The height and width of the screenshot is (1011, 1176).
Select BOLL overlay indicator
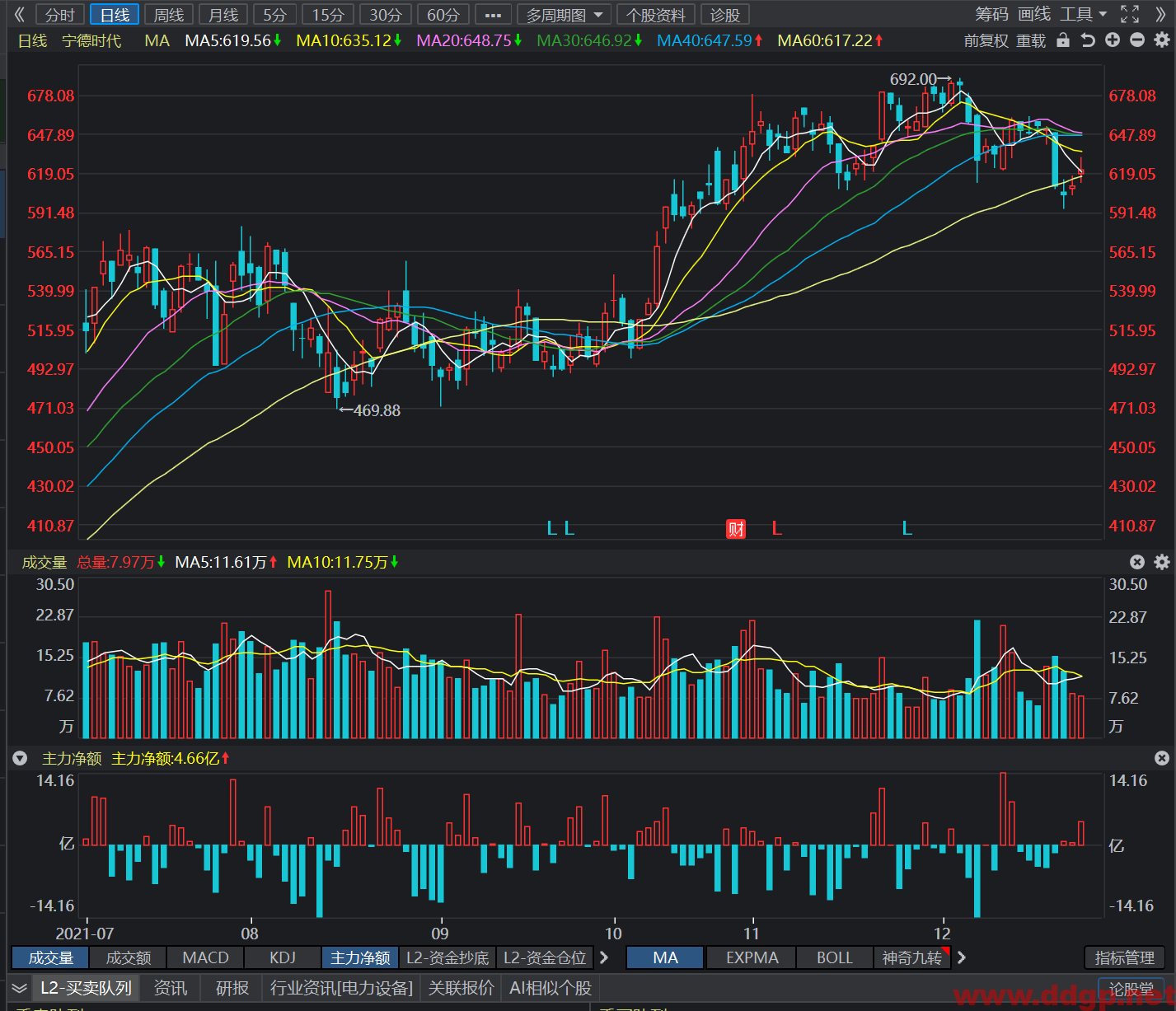point(835,957)
